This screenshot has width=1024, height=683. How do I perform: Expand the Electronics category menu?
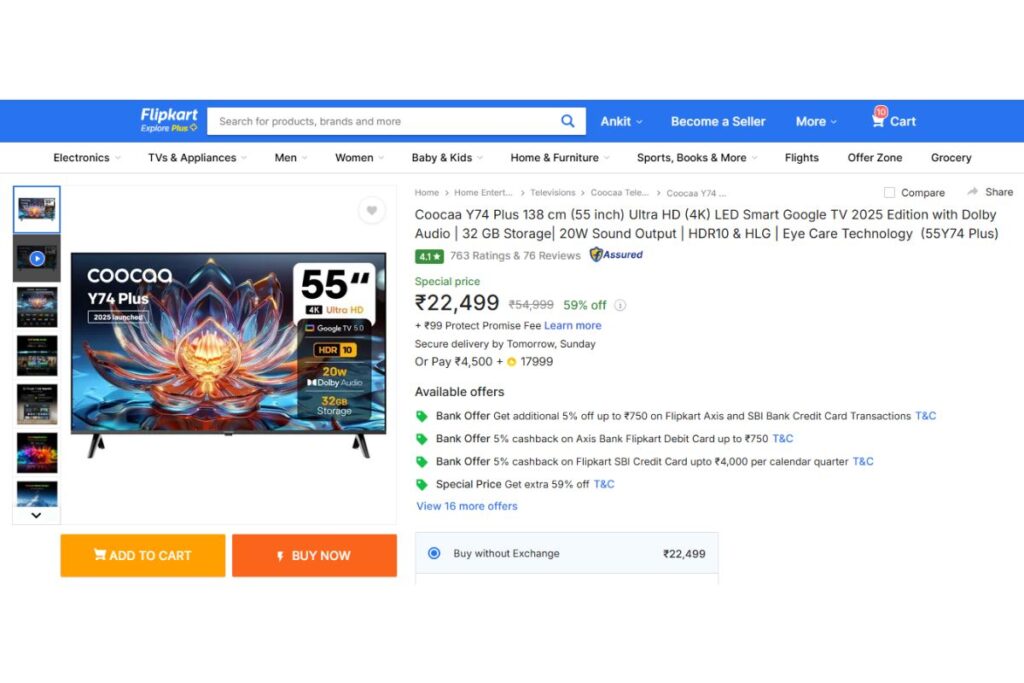click(x=87, y=158)
